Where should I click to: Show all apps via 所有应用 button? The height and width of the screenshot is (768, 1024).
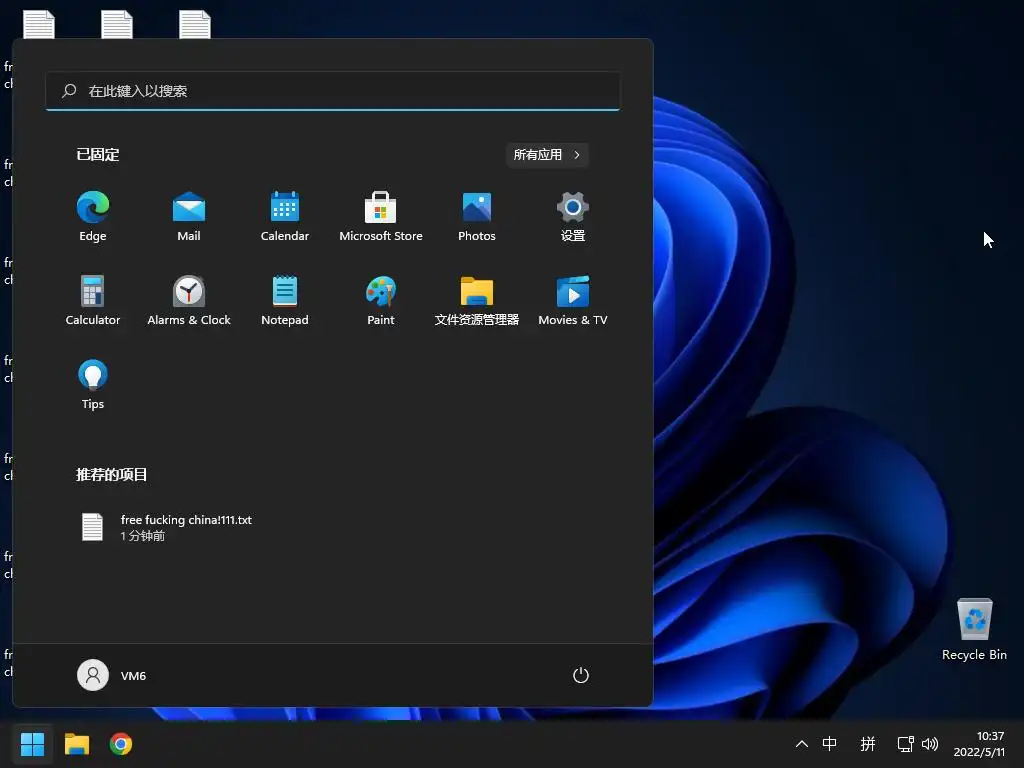pos(547,155)
